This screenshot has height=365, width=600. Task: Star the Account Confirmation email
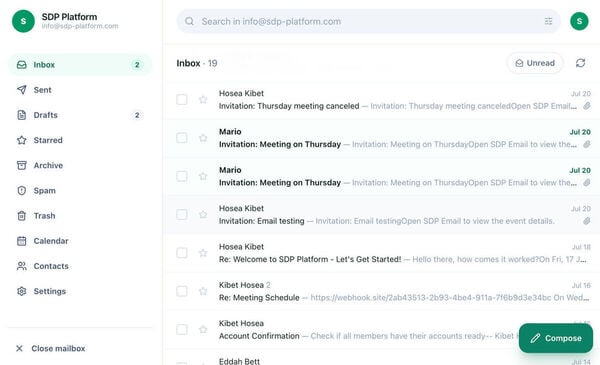[203, 329]
